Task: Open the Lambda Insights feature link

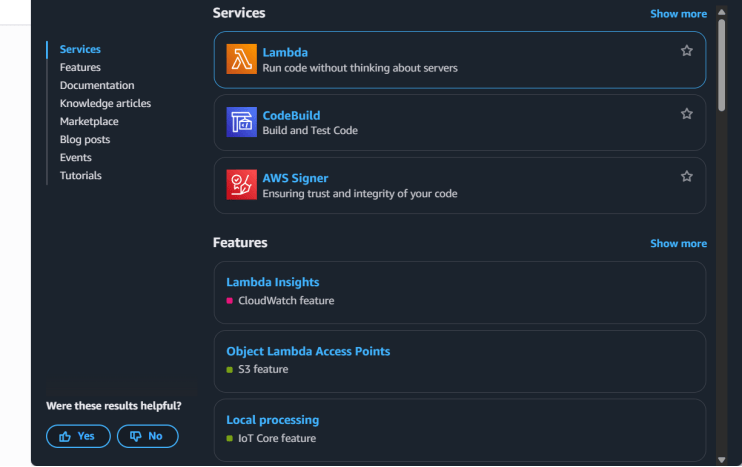Action: coord(272,282)
